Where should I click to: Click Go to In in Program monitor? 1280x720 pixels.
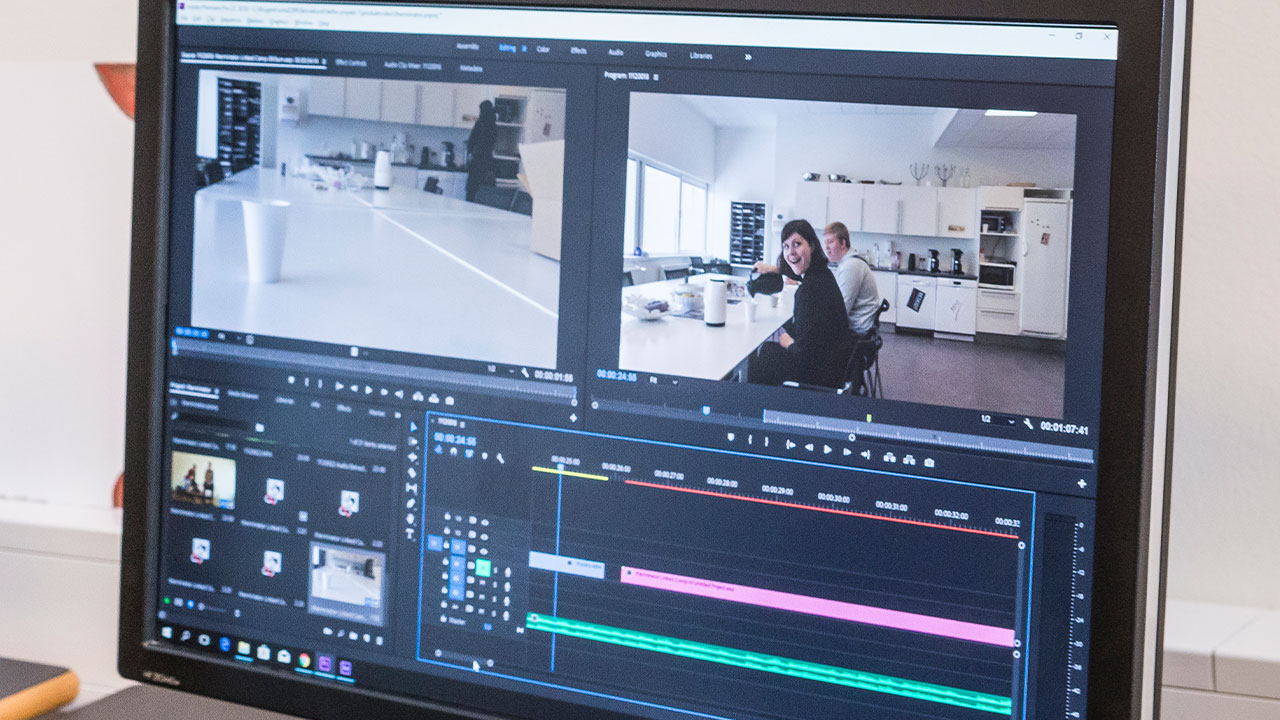click(x=790, y=445)
